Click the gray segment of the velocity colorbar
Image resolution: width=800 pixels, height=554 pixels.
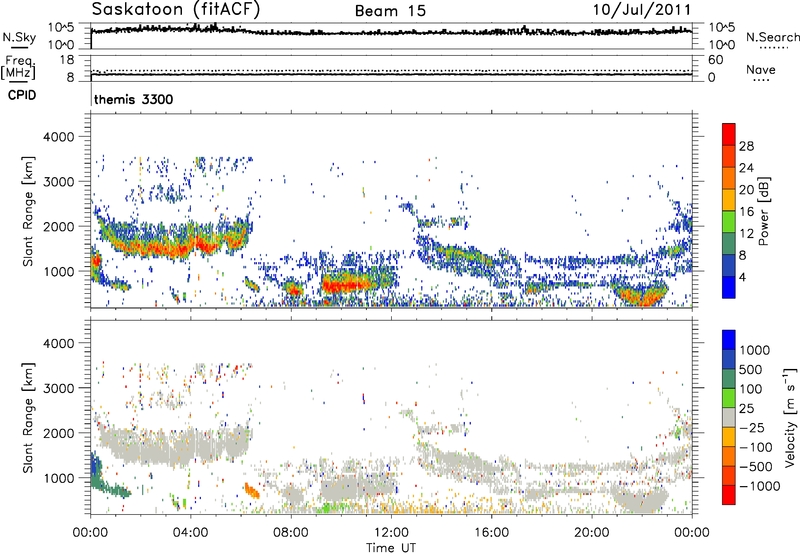(729, 417)
